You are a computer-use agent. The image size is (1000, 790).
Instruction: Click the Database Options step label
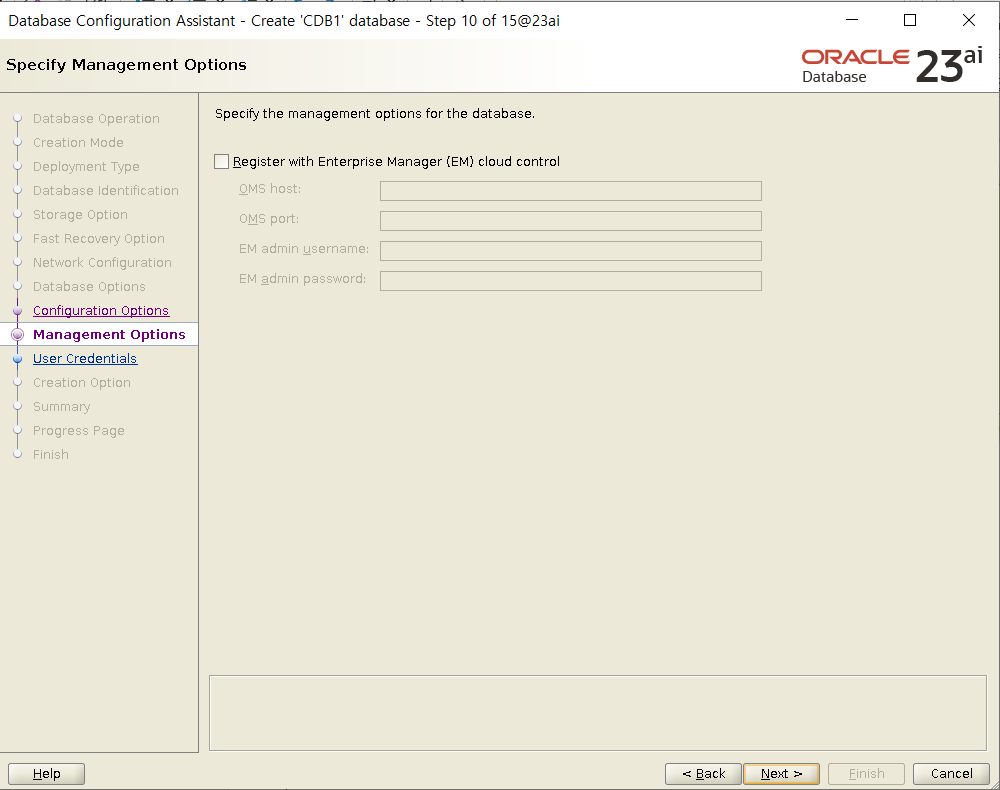click(x=89, y=287)
